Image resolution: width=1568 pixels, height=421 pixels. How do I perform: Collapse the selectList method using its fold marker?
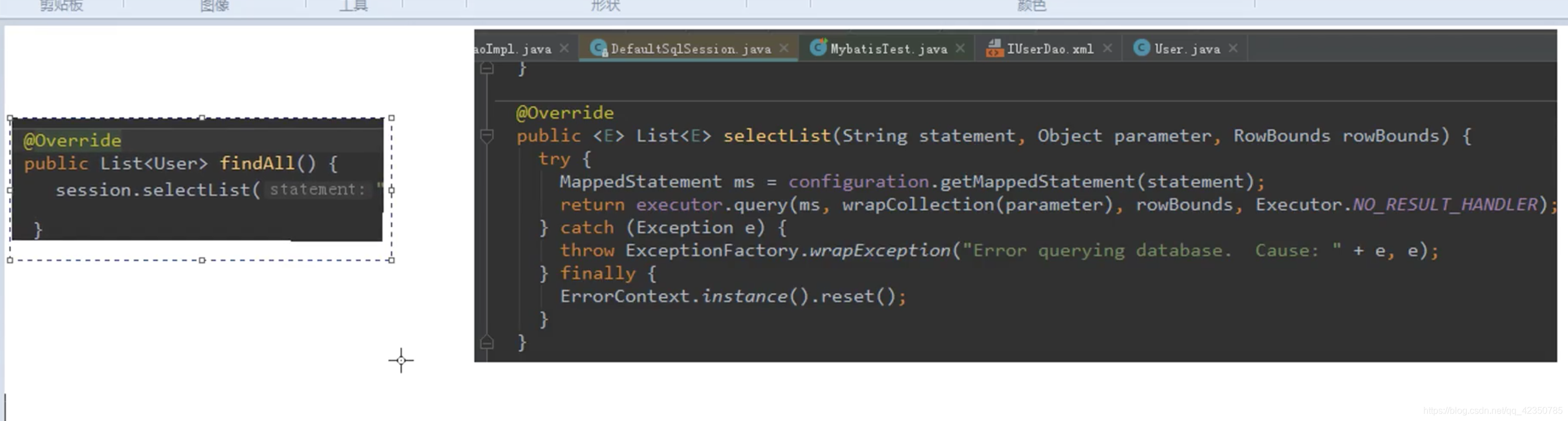(x=486, y=136)
